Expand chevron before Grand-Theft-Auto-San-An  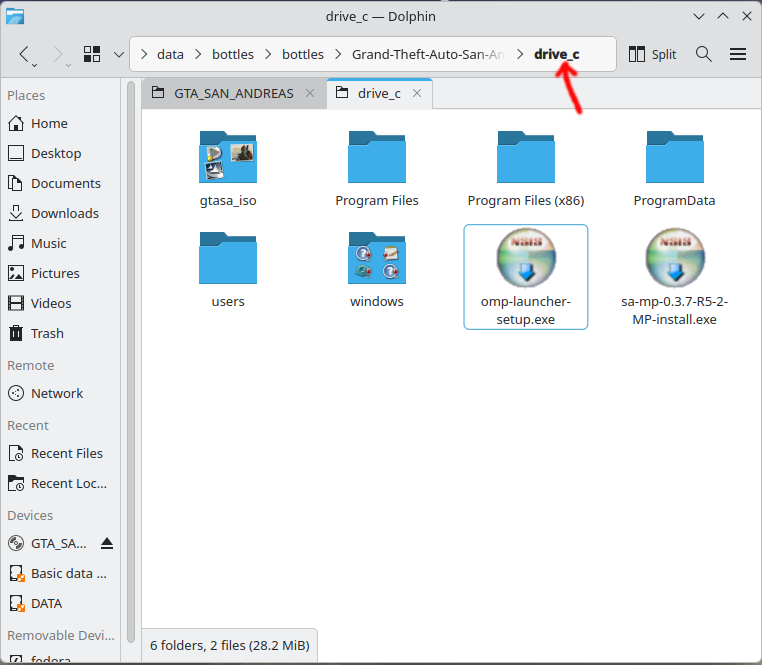point(338,54)
